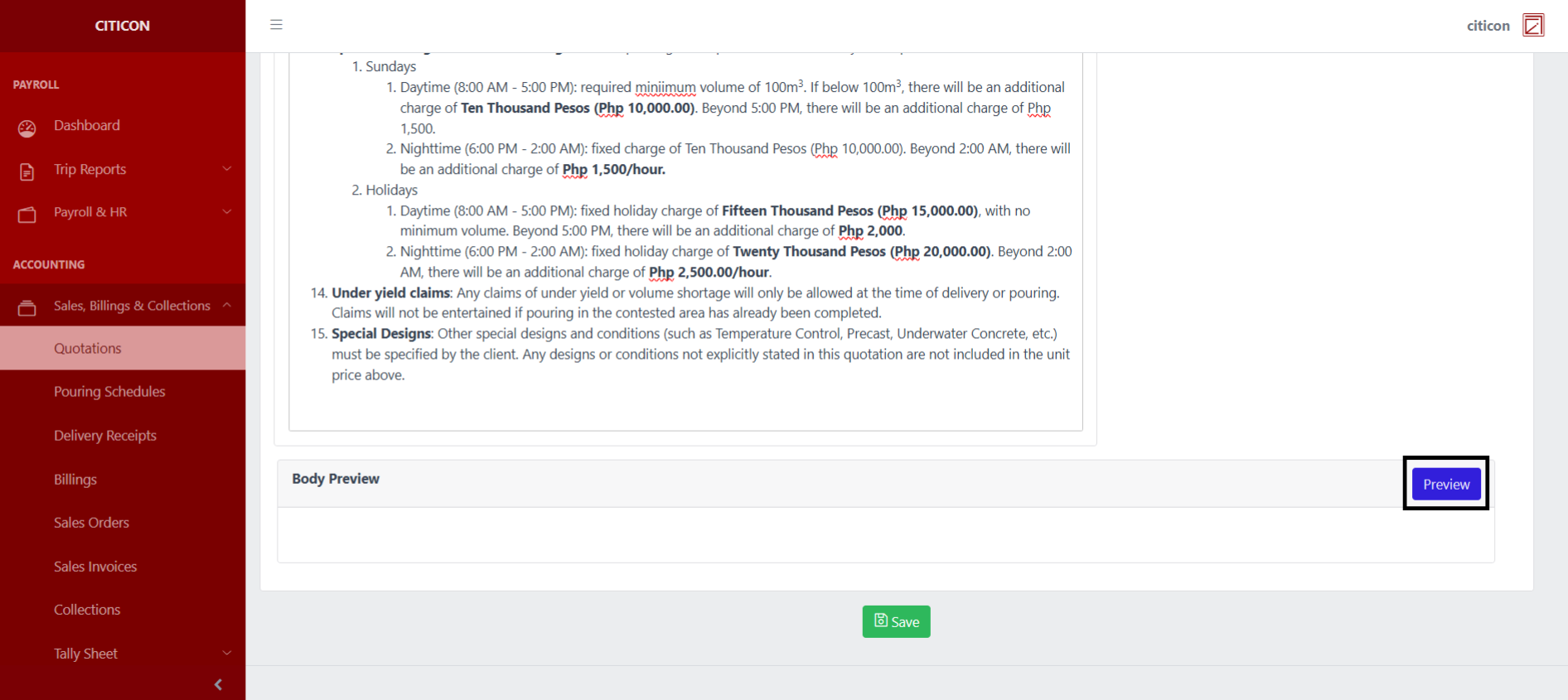The height and width of the screenshot is (700, 1568).
Task: Collapse Sales, Billings & Collections chevron
Action: click(x=226, y=306)
